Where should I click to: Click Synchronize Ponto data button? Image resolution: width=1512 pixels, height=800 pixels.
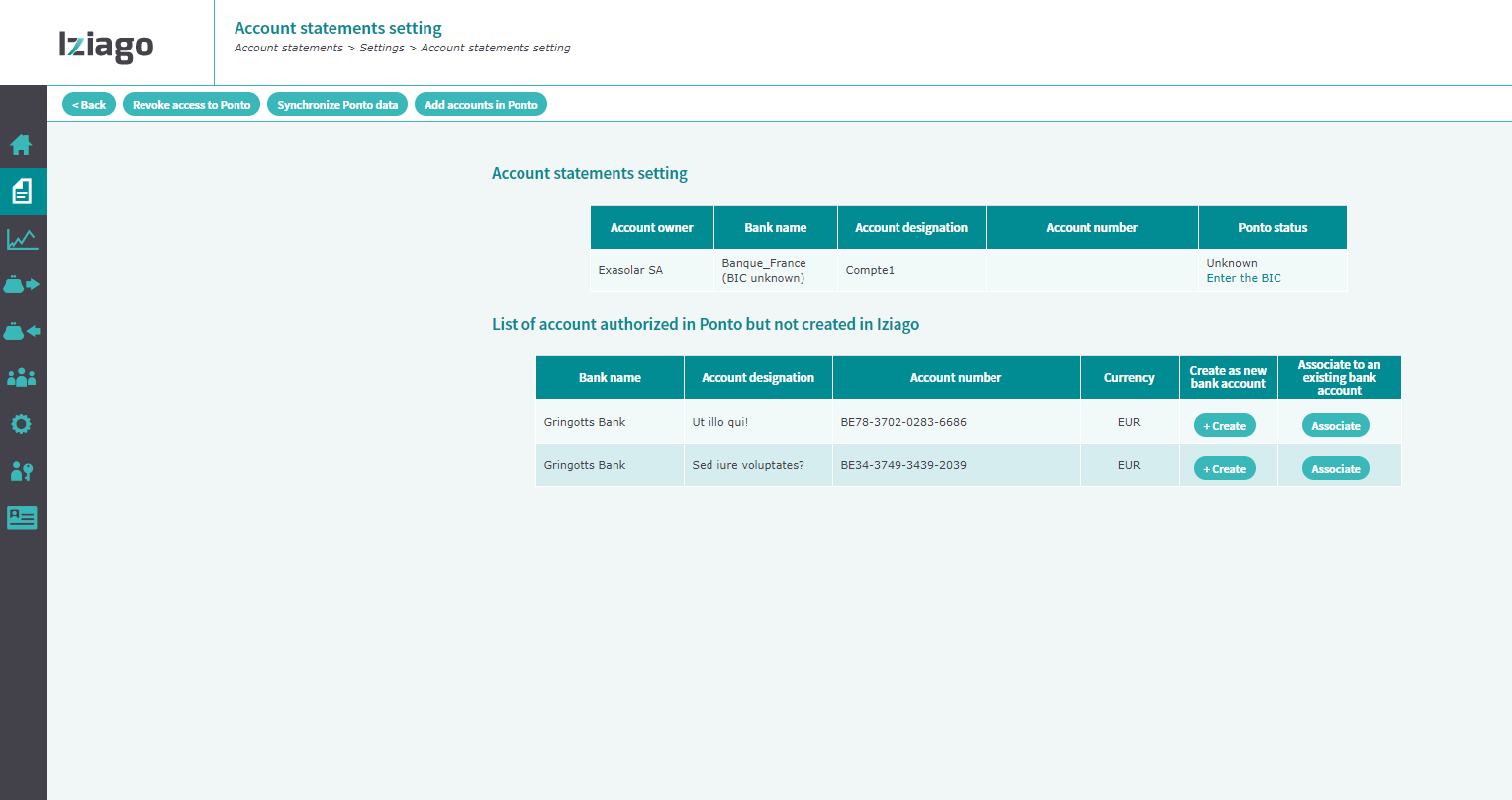337,105
